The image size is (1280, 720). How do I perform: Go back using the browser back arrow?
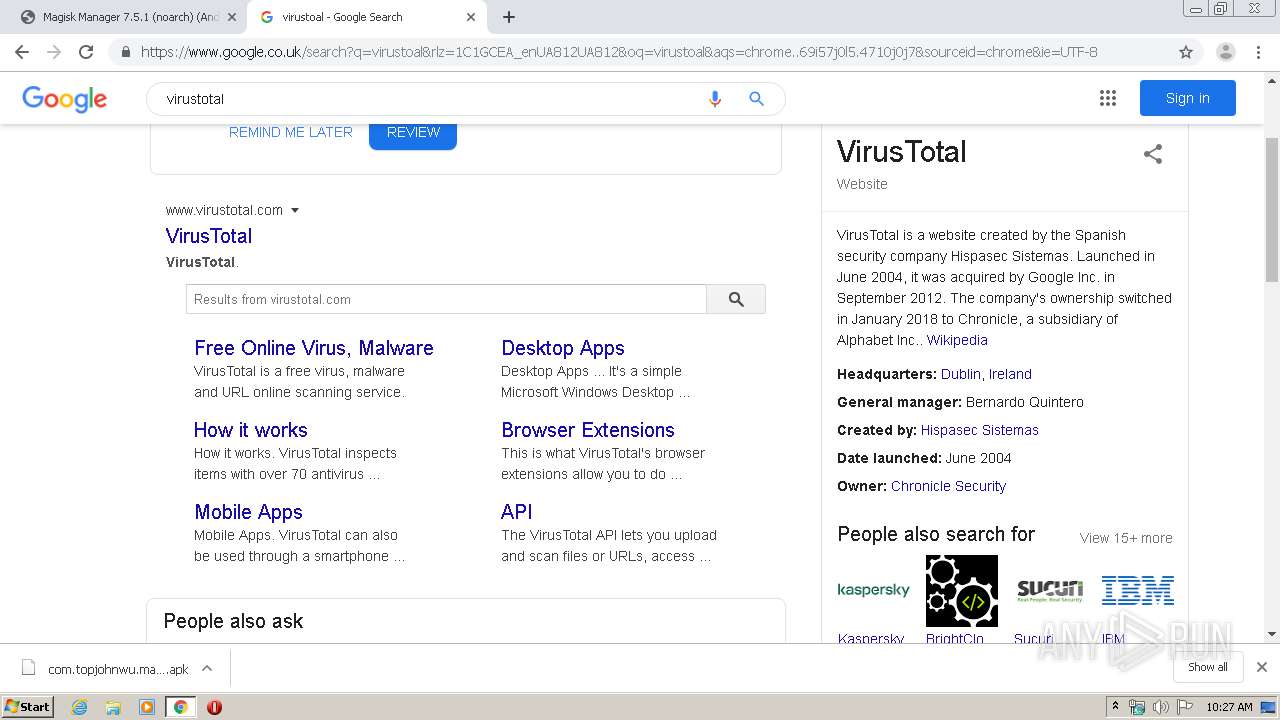point(22,52)
